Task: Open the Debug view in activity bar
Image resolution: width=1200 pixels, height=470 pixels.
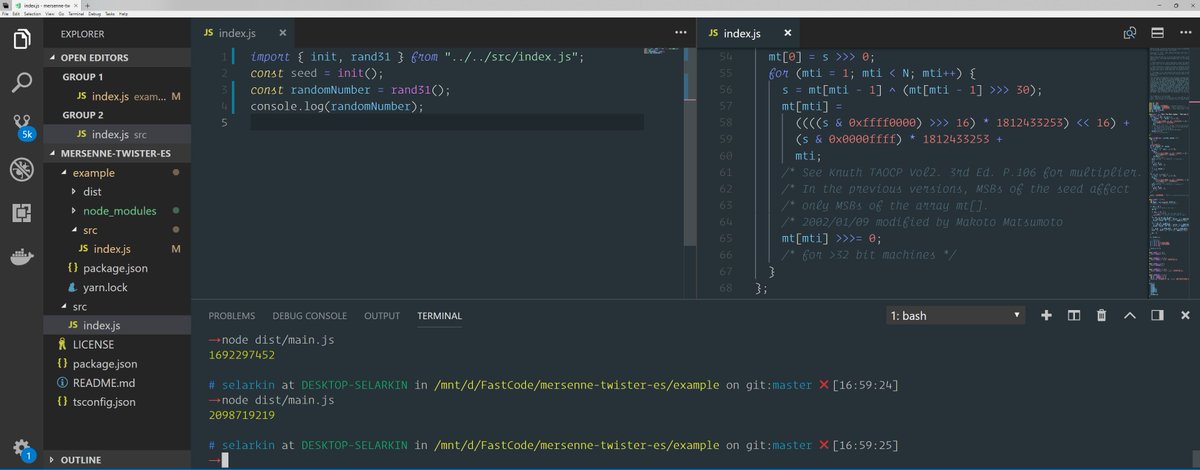Action: 21,170
